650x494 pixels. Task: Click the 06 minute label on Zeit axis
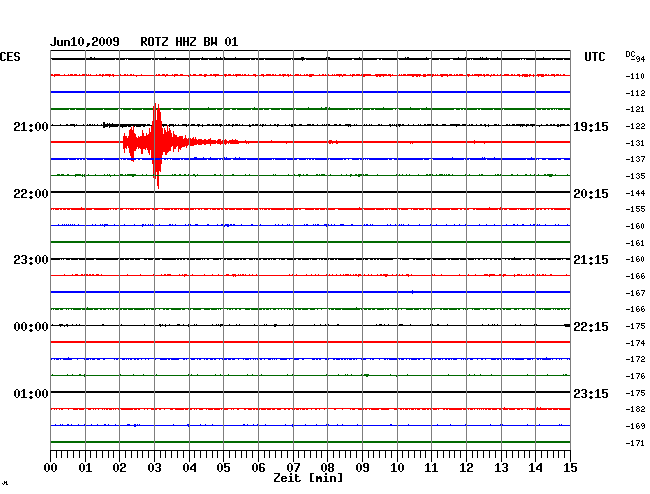(258, 468)
